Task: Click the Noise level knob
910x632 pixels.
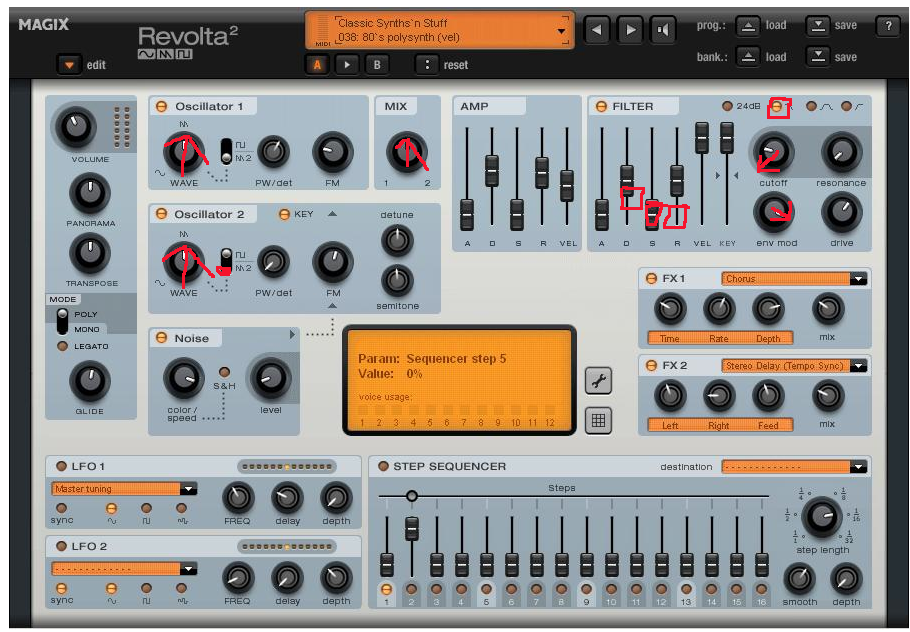Action: click(270, 379)
